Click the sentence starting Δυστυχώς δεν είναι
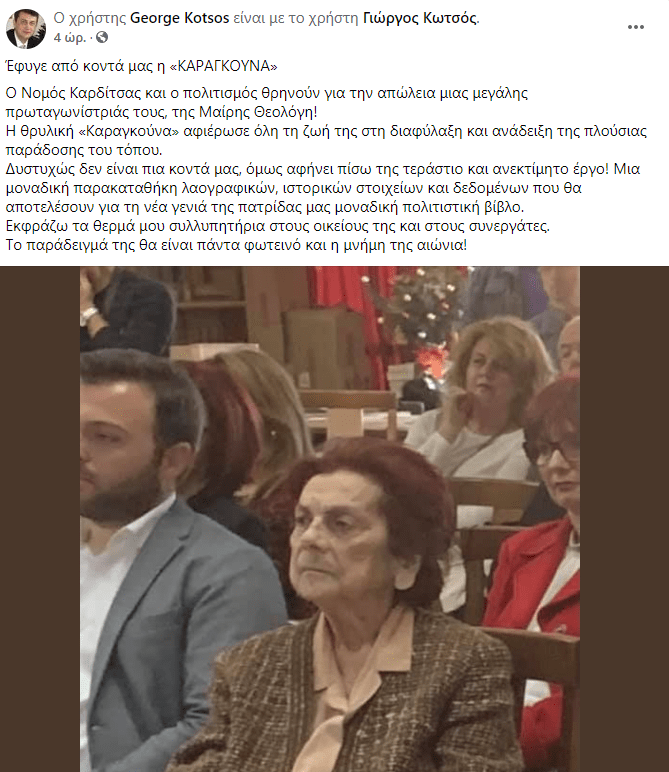Viewport: 669px width, 772px height. pos(322,188)
